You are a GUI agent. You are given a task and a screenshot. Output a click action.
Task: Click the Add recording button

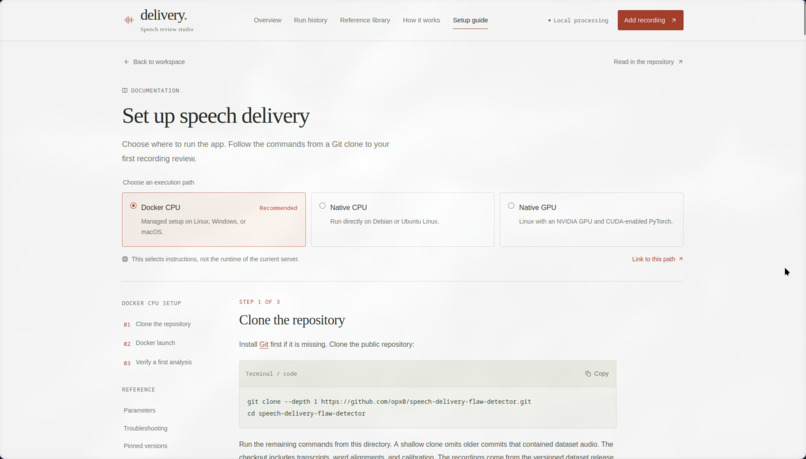pyautogui.click(x=650, y=20)
